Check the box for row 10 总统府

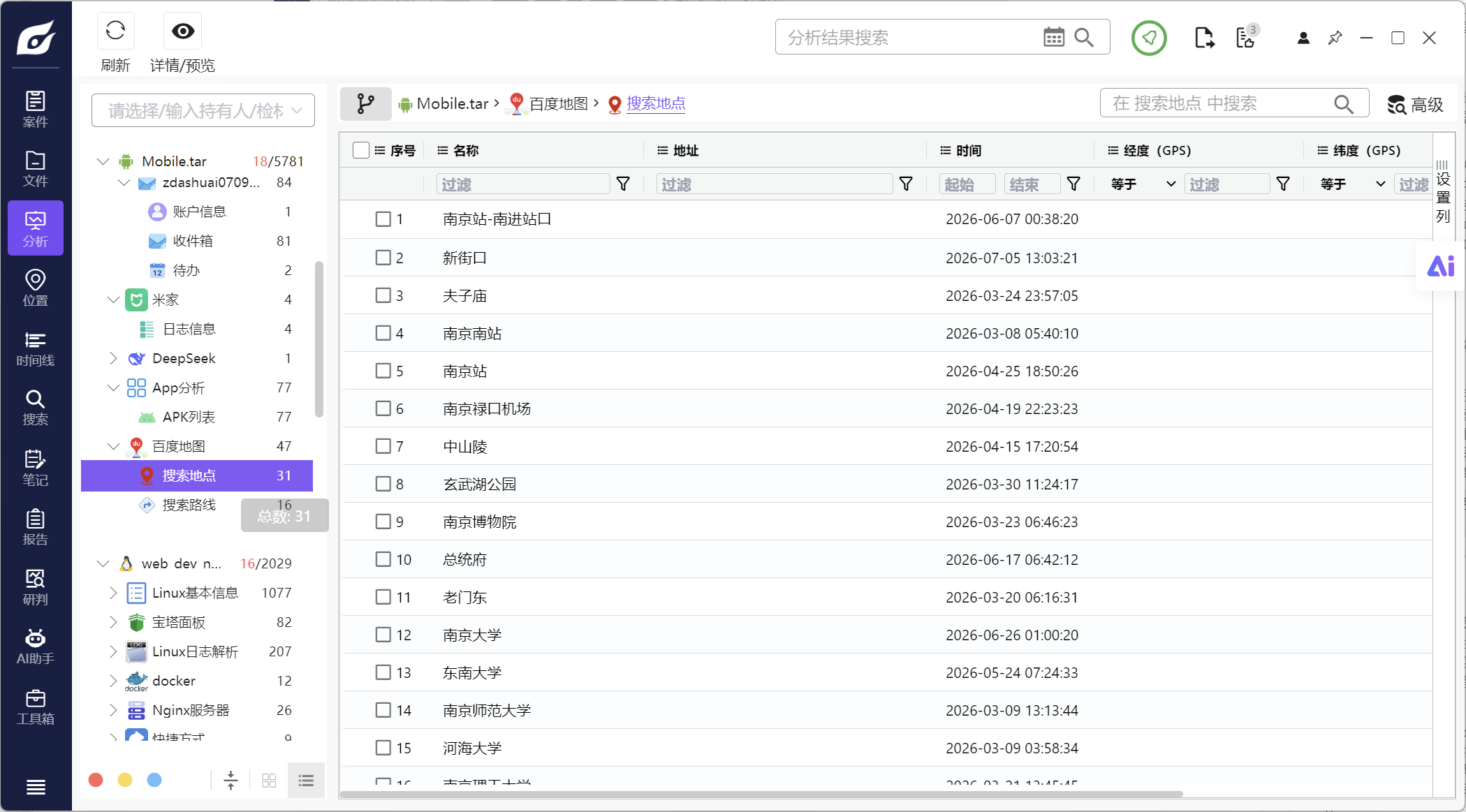383,559
